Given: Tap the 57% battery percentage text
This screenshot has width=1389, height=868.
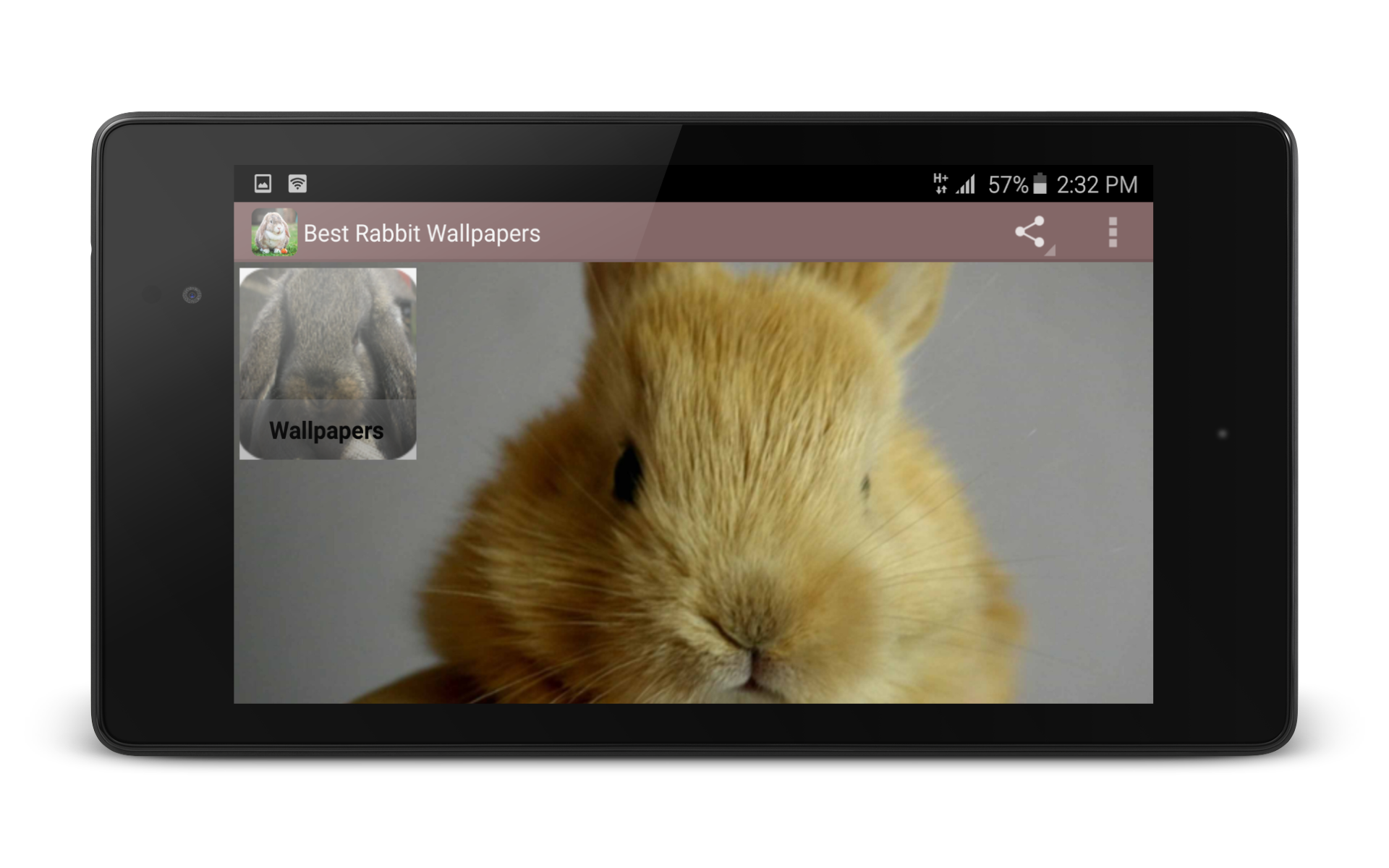Looking at the screenshot, I should (x=1007, y=184).
